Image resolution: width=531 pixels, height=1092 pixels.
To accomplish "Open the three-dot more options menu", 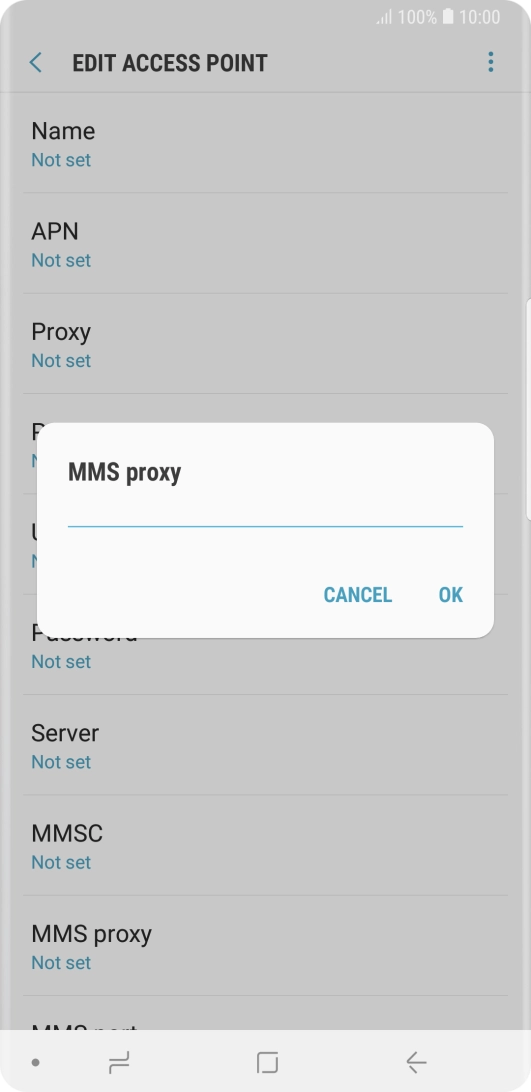I will point(491,62).
